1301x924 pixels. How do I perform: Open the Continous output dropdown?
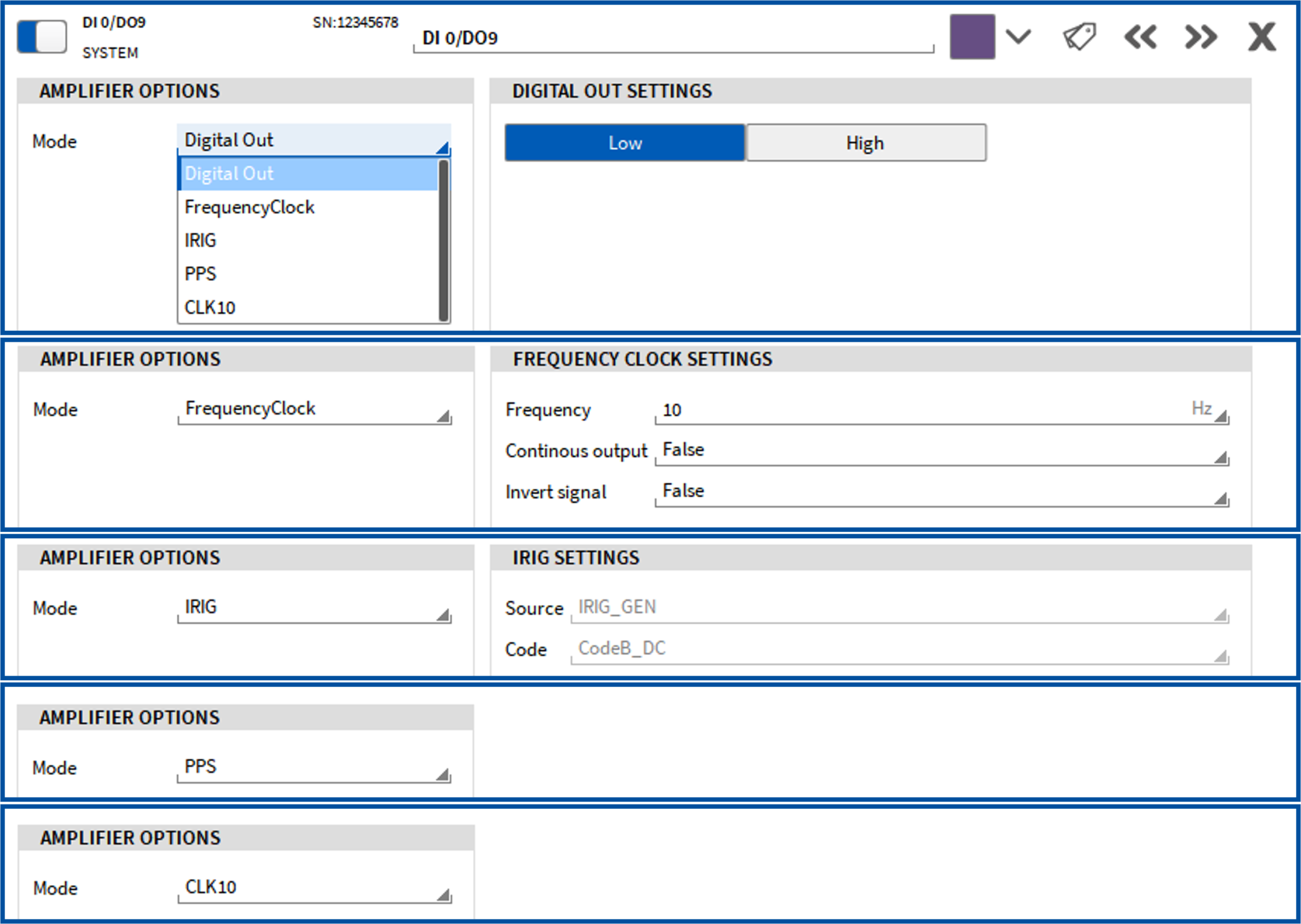pos(942,451)
